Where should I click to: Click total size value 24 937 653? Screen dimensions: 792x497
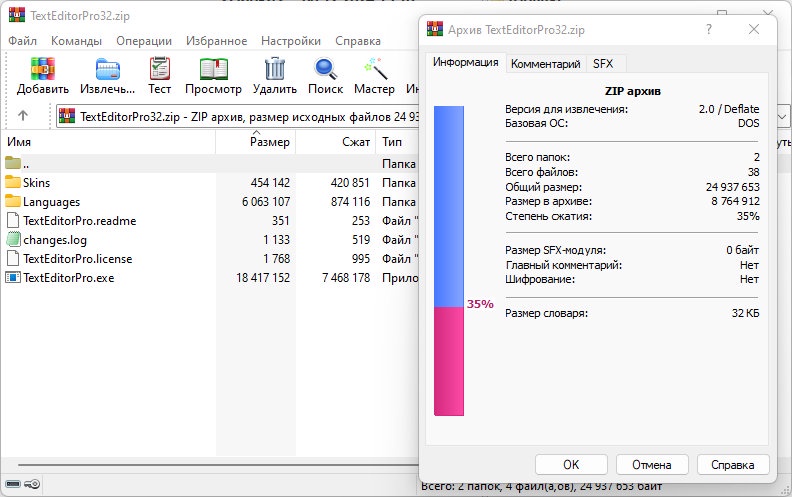point(733,187)
